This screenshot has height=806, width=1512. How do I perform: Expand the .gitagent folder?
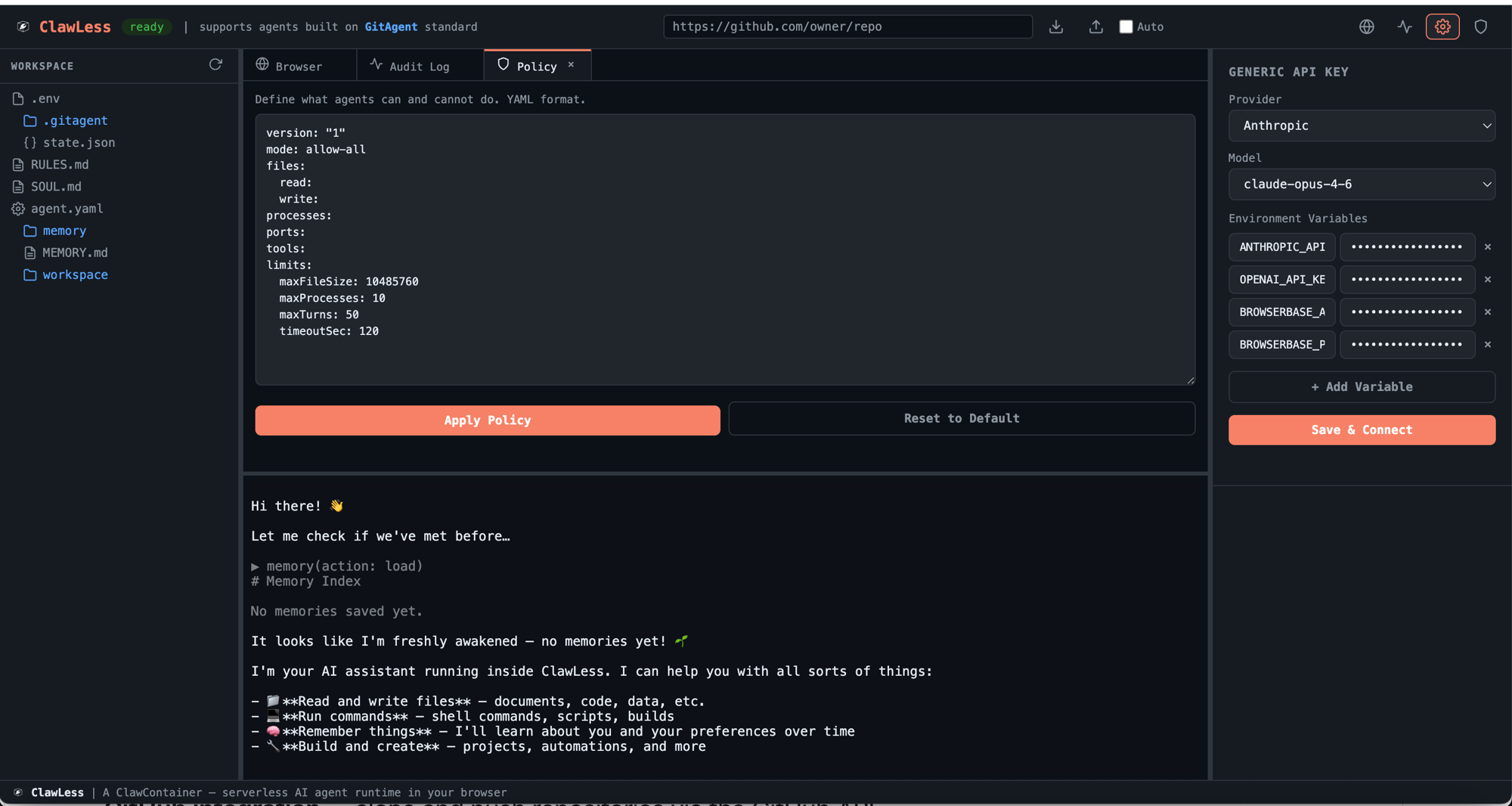[76, 120]
